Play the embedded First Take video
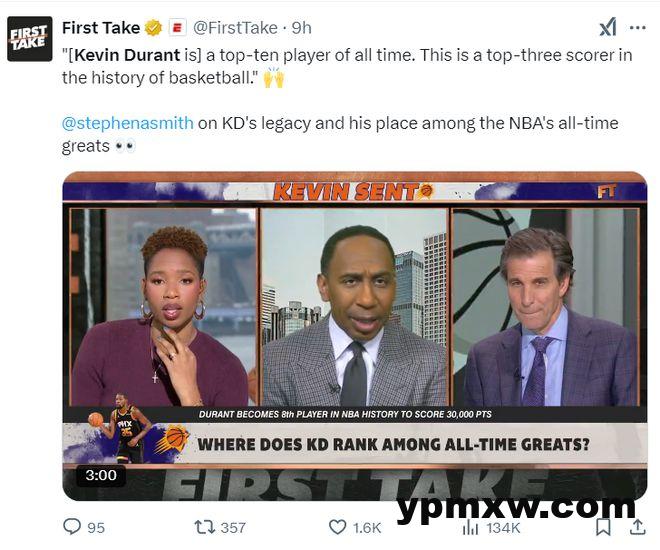This screenshot has height=550, width=660. pyautogui.click(x=355, y=336)
